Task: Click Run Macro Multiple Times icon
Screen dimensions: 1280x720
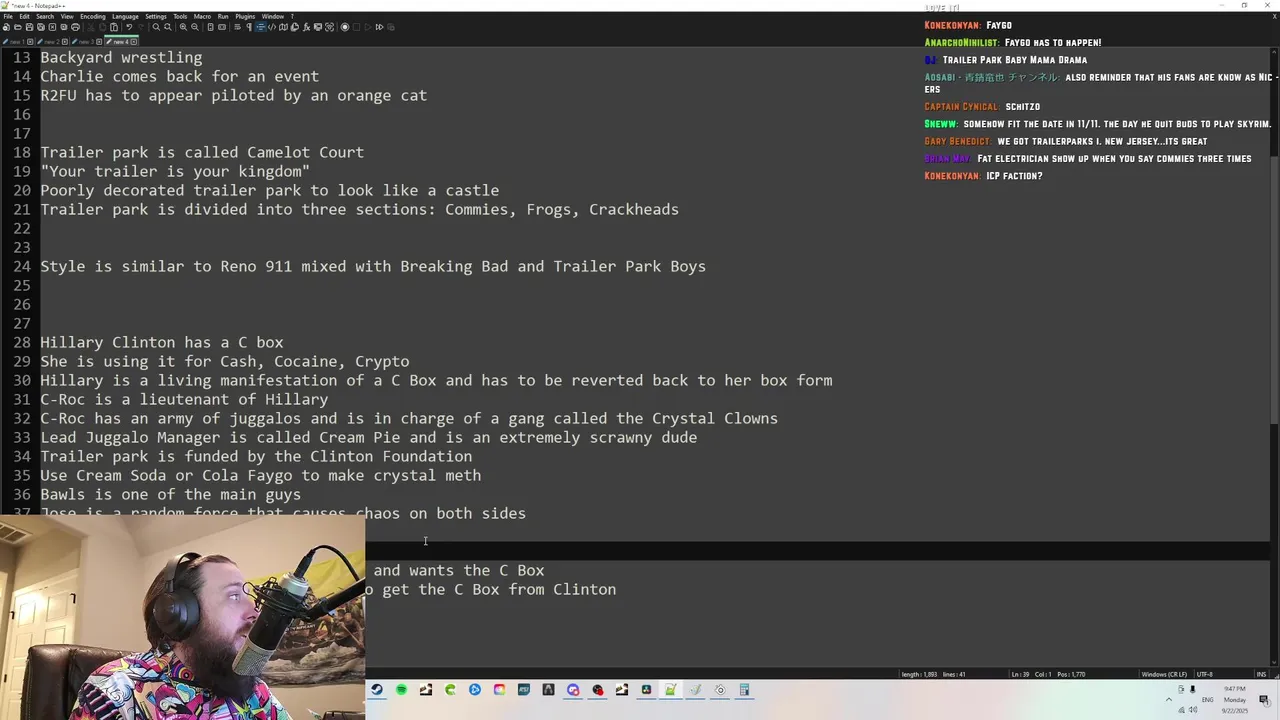Action: tap(379, 27)
